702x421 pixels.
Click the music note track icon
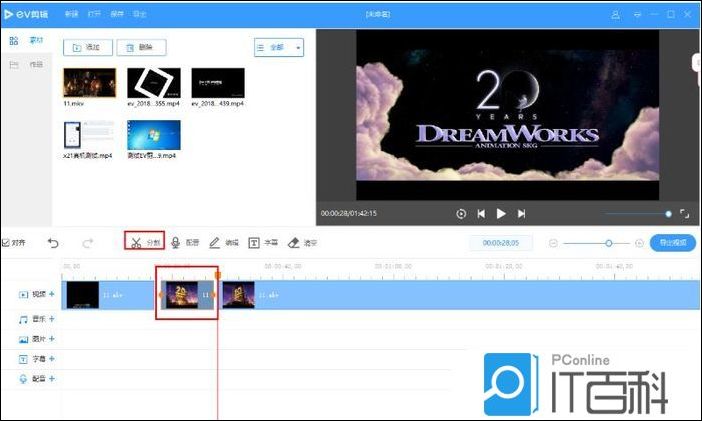pyautogui.click(x=23, y=319)
